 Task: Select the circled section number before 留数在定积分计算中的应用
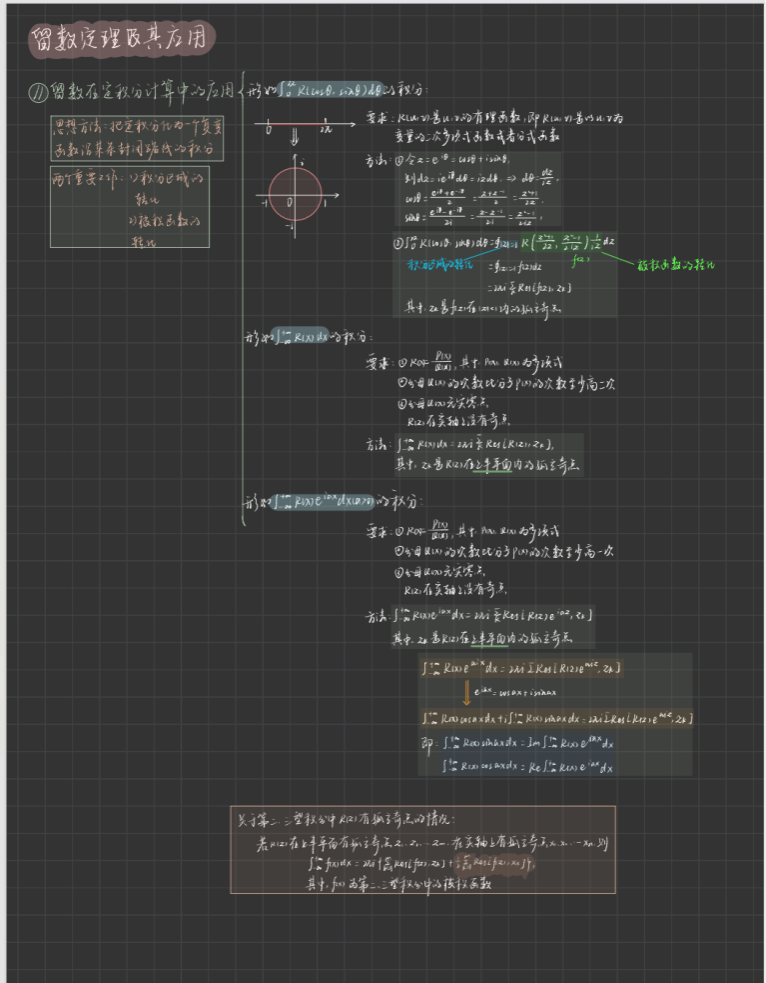(37, 92)
